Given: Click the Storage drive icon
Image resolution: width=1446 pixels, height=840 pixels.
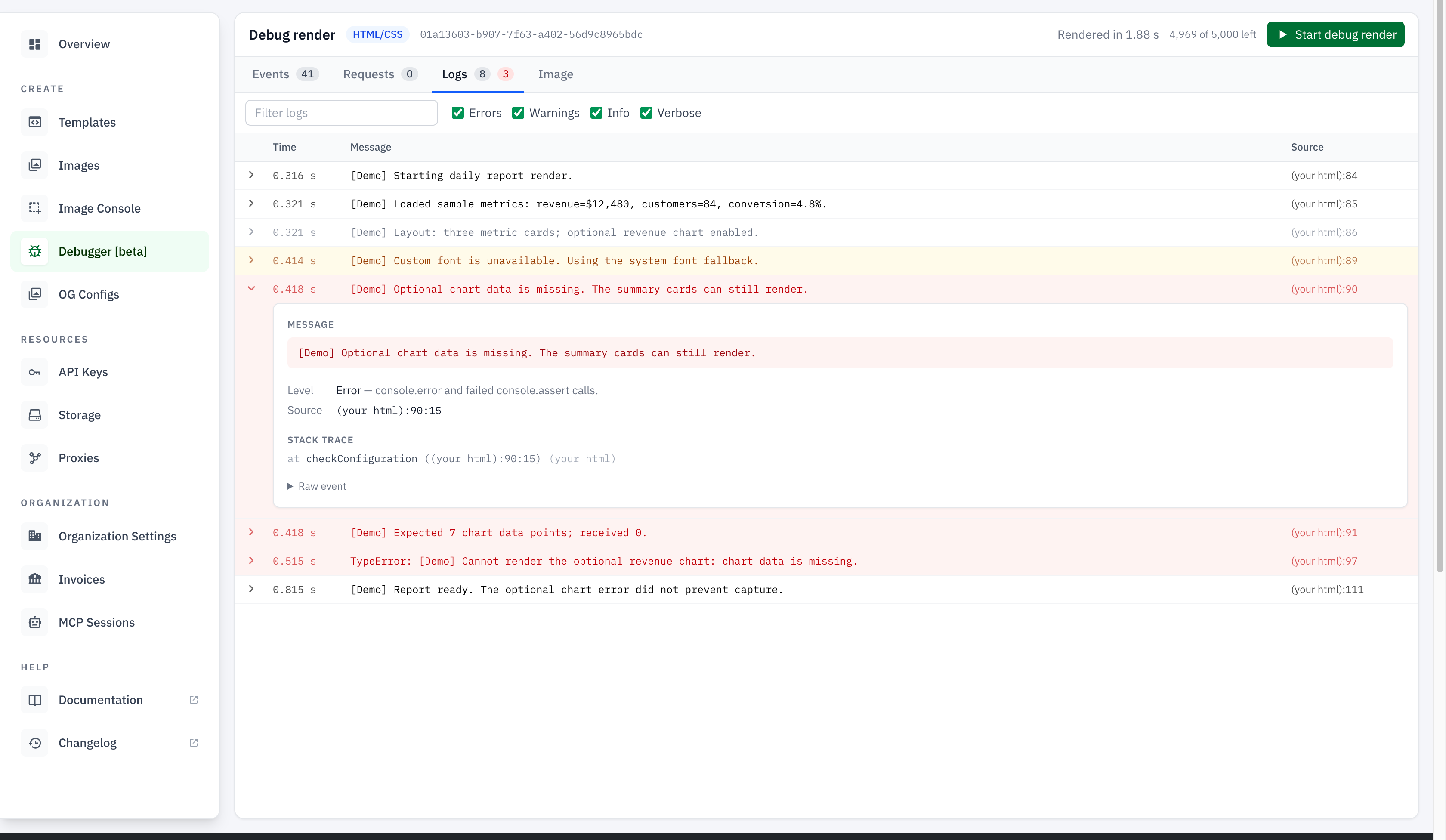Looking at the screenshot, I should coord(35,415).
